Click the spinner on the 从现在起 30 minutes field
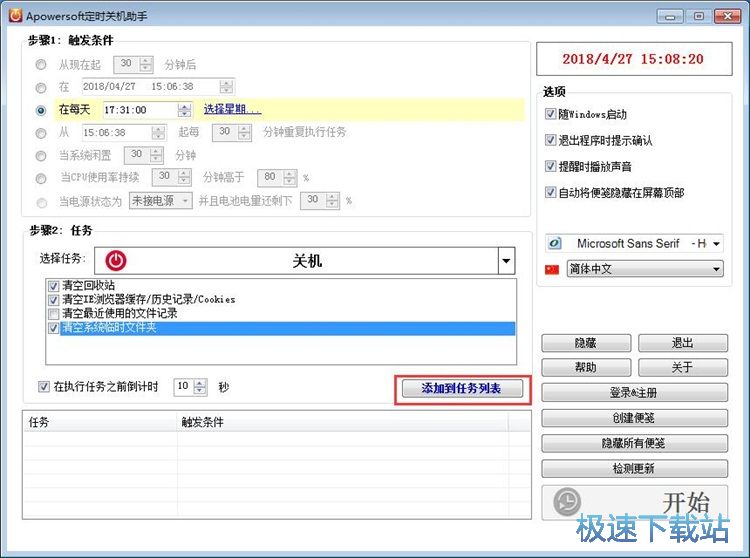The height and width of the screenshot is (558, 750). [146, 64]
